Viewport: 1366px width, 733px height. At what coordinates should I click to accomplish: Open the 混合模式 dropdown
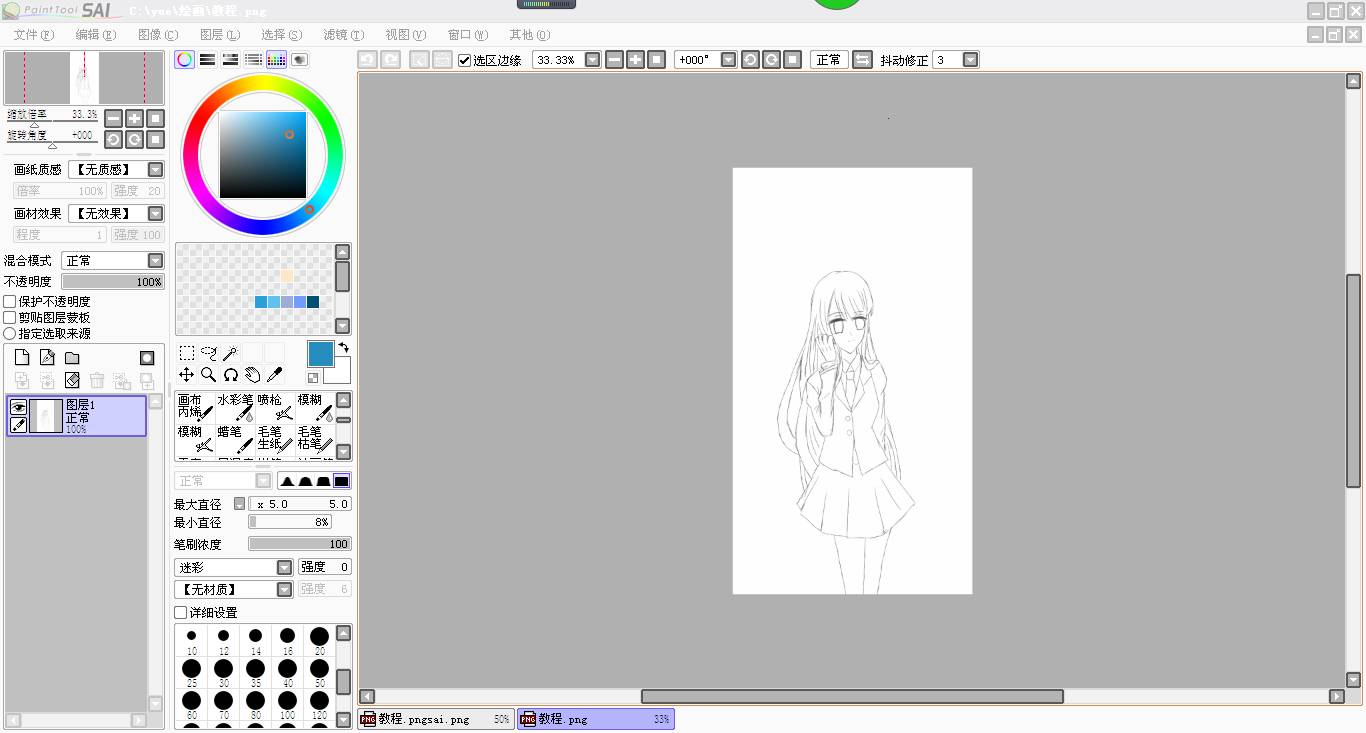tap(155, 260)
